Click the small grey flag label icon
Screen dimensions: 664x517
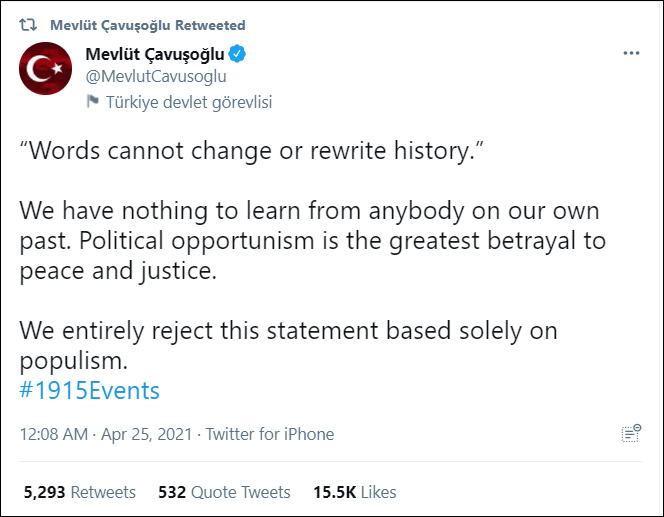click(93, 101)
